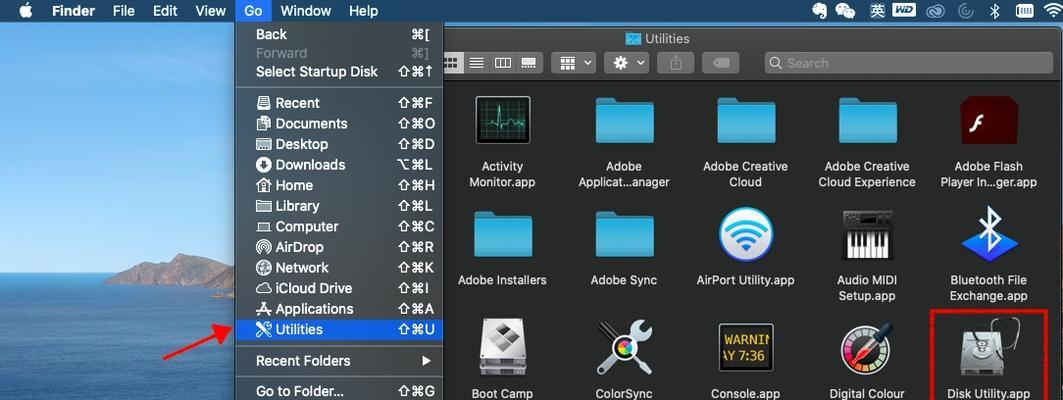Open the Edit menu

[x=165, y=11]
